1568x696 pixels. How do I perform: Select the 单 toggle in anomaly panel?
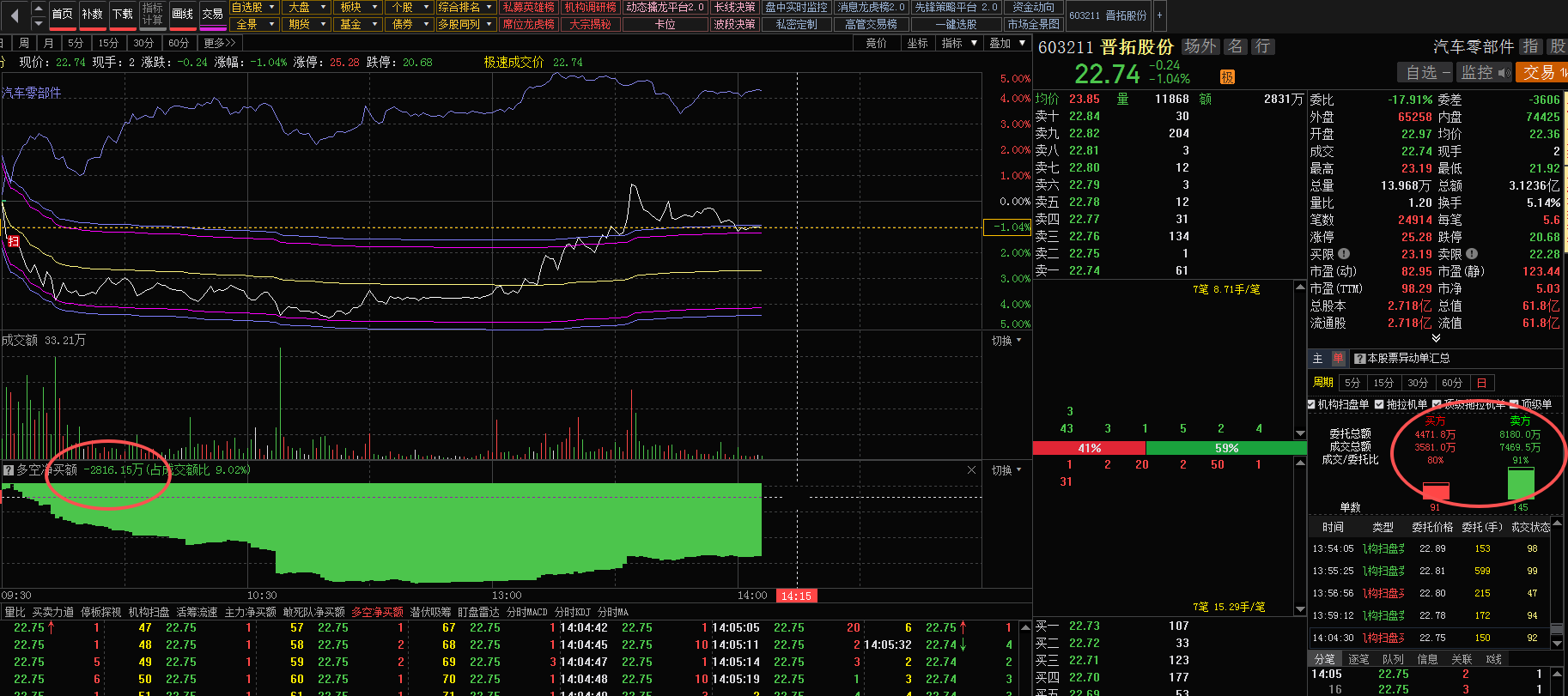pyautogui.click(x=1338, y=359)
